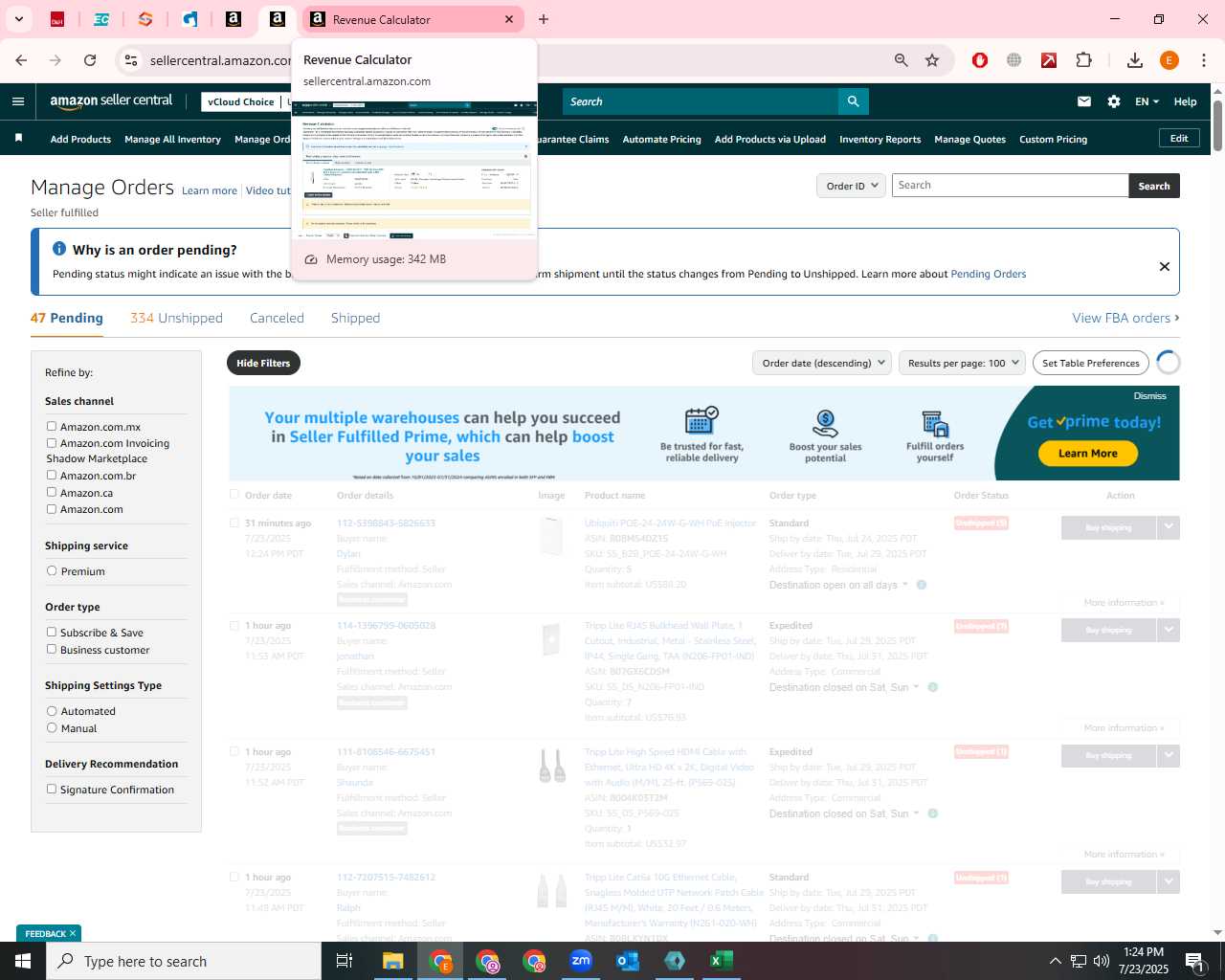The width and height of the screenshot is (1225, 980).
Task: Open the Order ID search type dropdown
Action: point(851,186)
